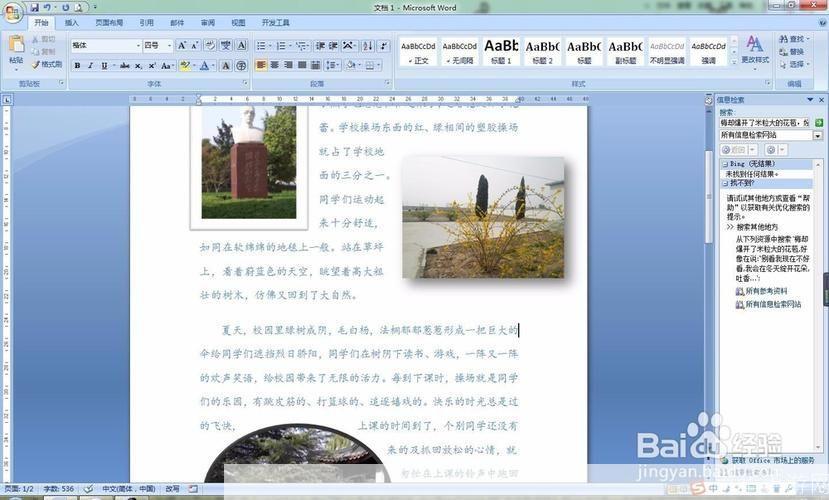The image size is (829, 500).
Task: Open the 所有信息检索网站 dropdown
Action: 818,136
